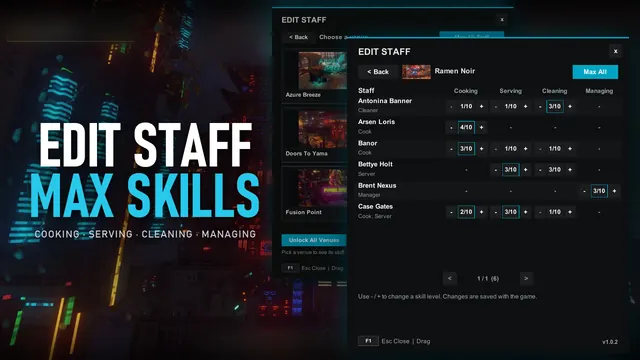Decrease Banor Serving skill
The width and height of the screenshot is (640, 360).
point(496,149)
